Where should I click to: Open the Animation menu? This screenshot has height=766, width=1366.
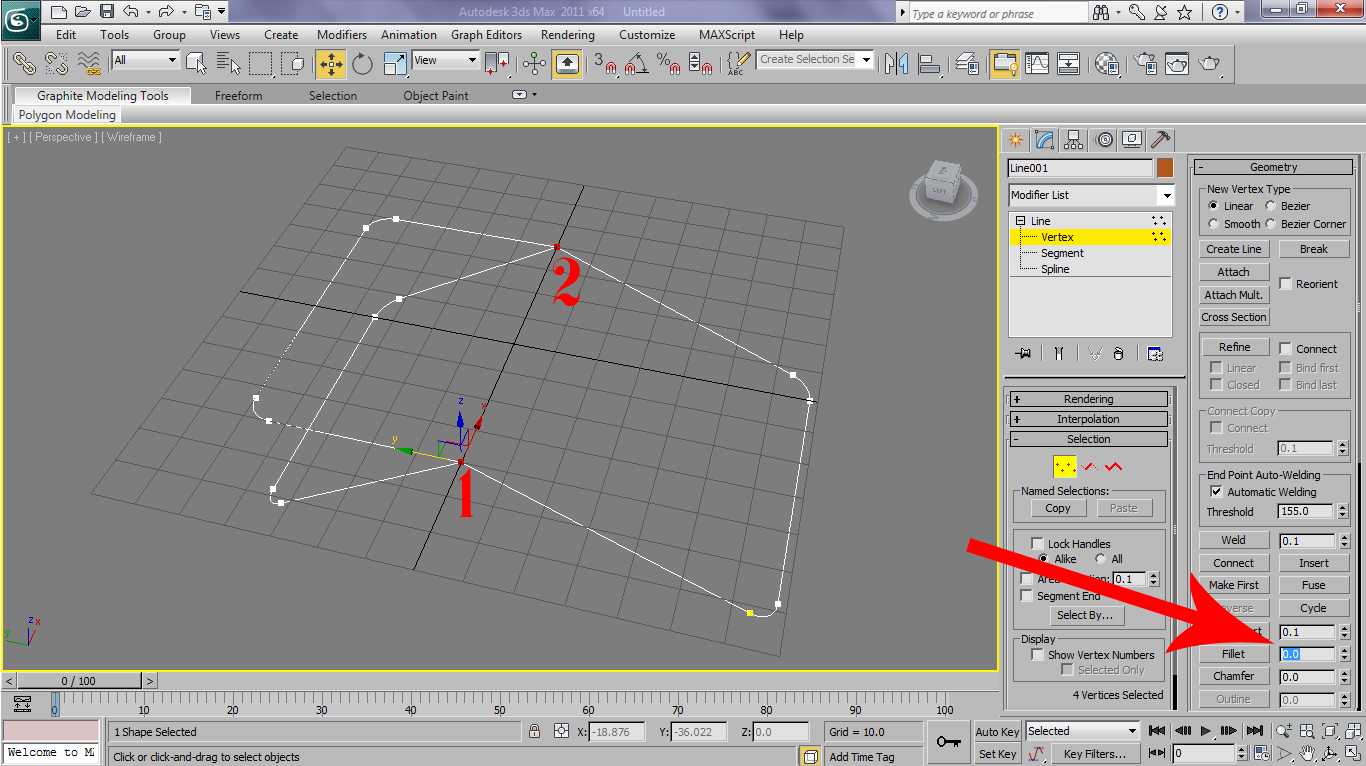point(409,35)
